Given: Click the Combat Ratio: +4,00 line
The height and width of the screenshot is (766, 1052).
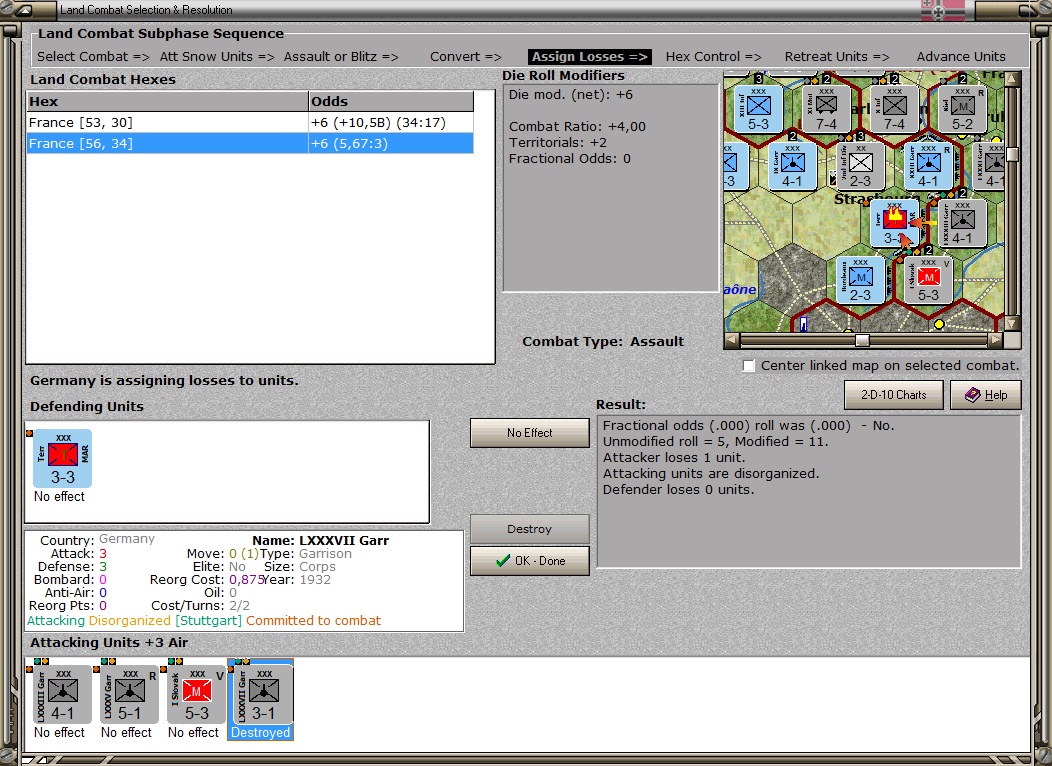Looking at the screenshot, I should (x=577, y=127).
